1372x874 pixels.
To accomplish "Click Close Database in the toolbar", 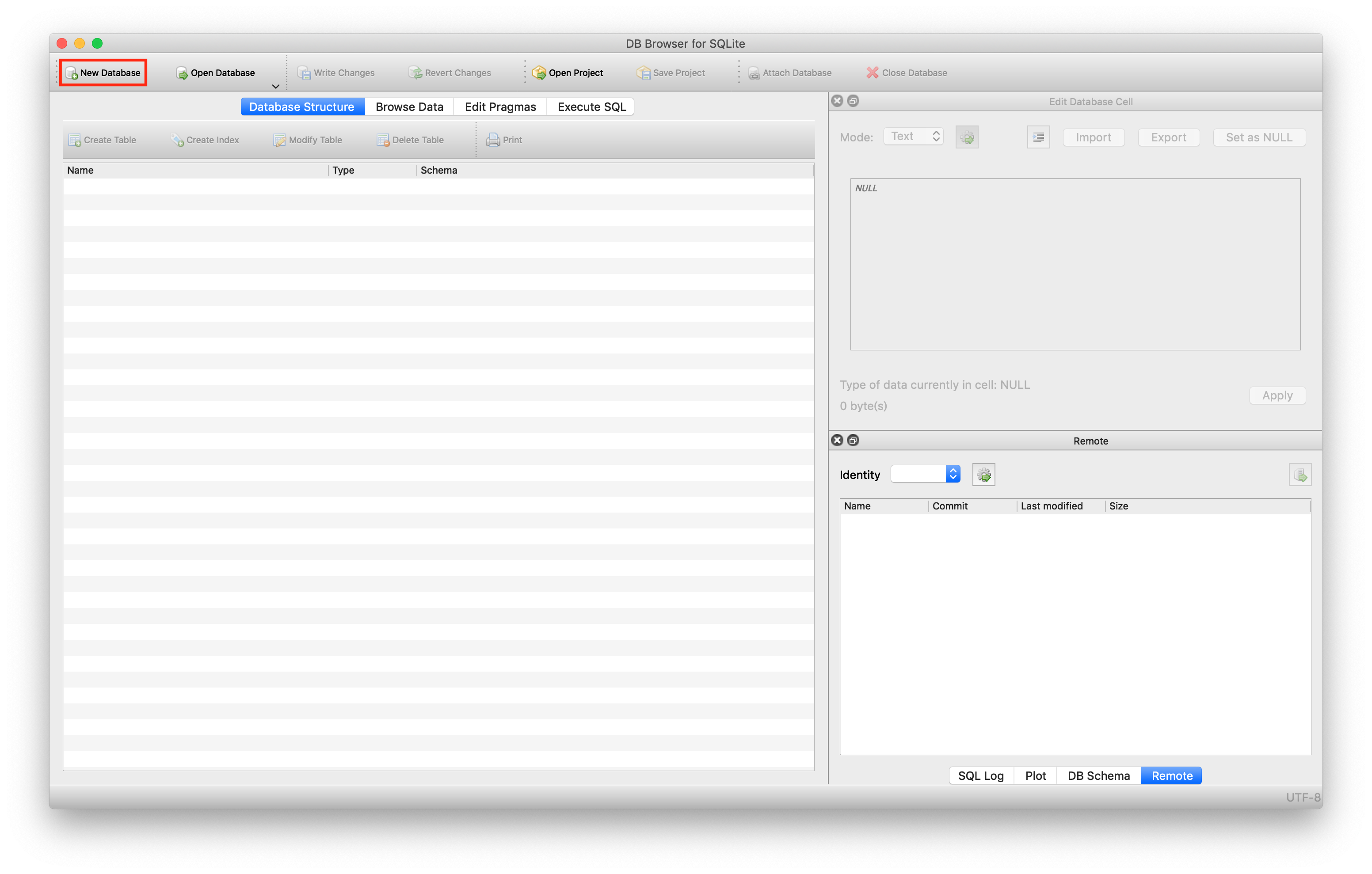I will coord(907,72).
